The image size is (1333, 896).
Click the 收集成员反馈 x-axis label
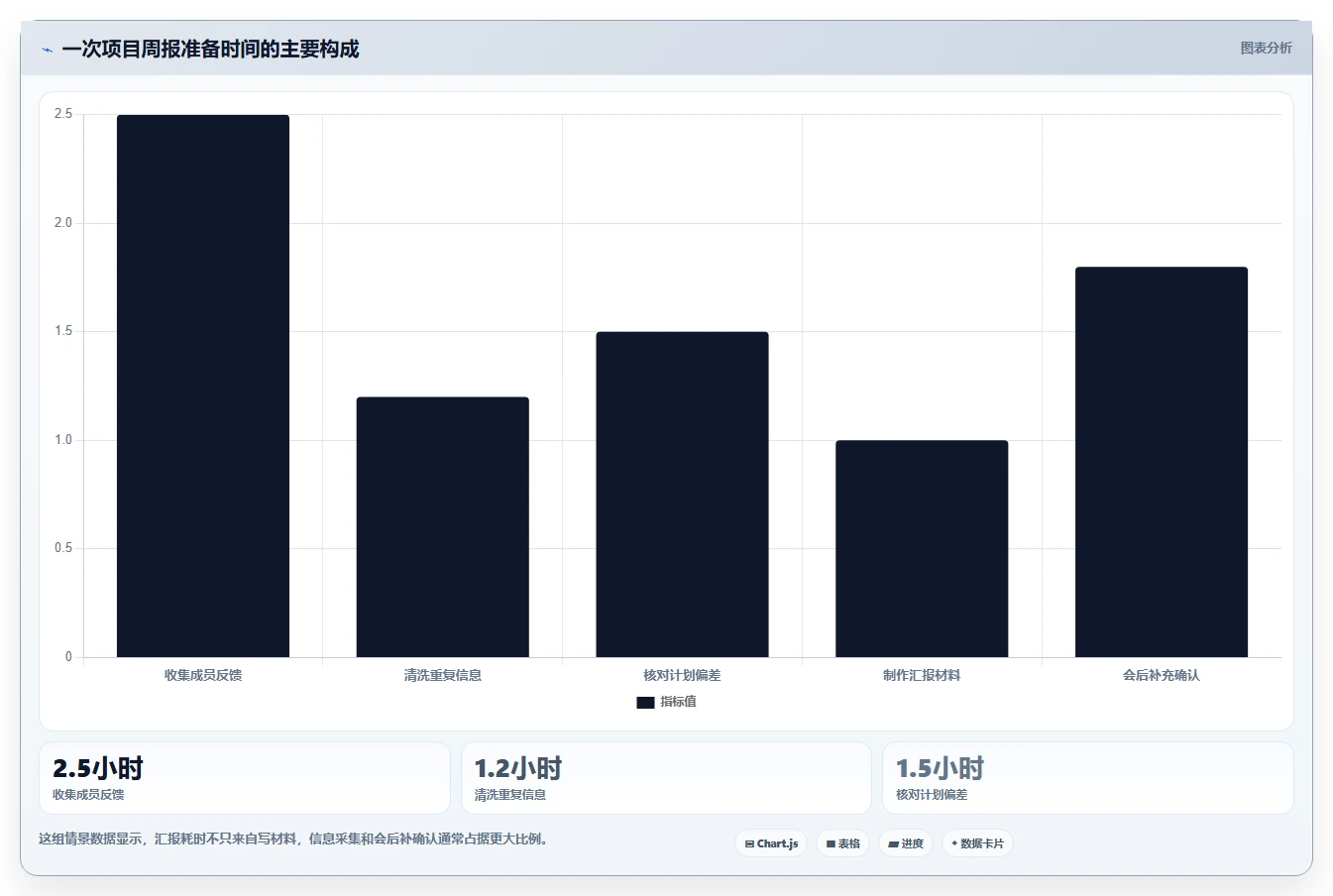pyautogui.click(x=203, y=675)
